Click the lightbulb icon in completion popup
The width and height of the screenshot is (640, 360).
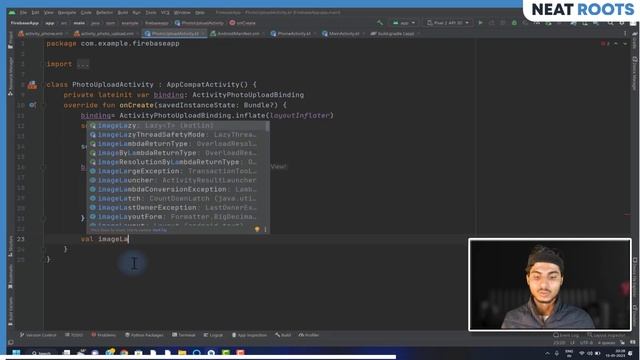[257, 230]
